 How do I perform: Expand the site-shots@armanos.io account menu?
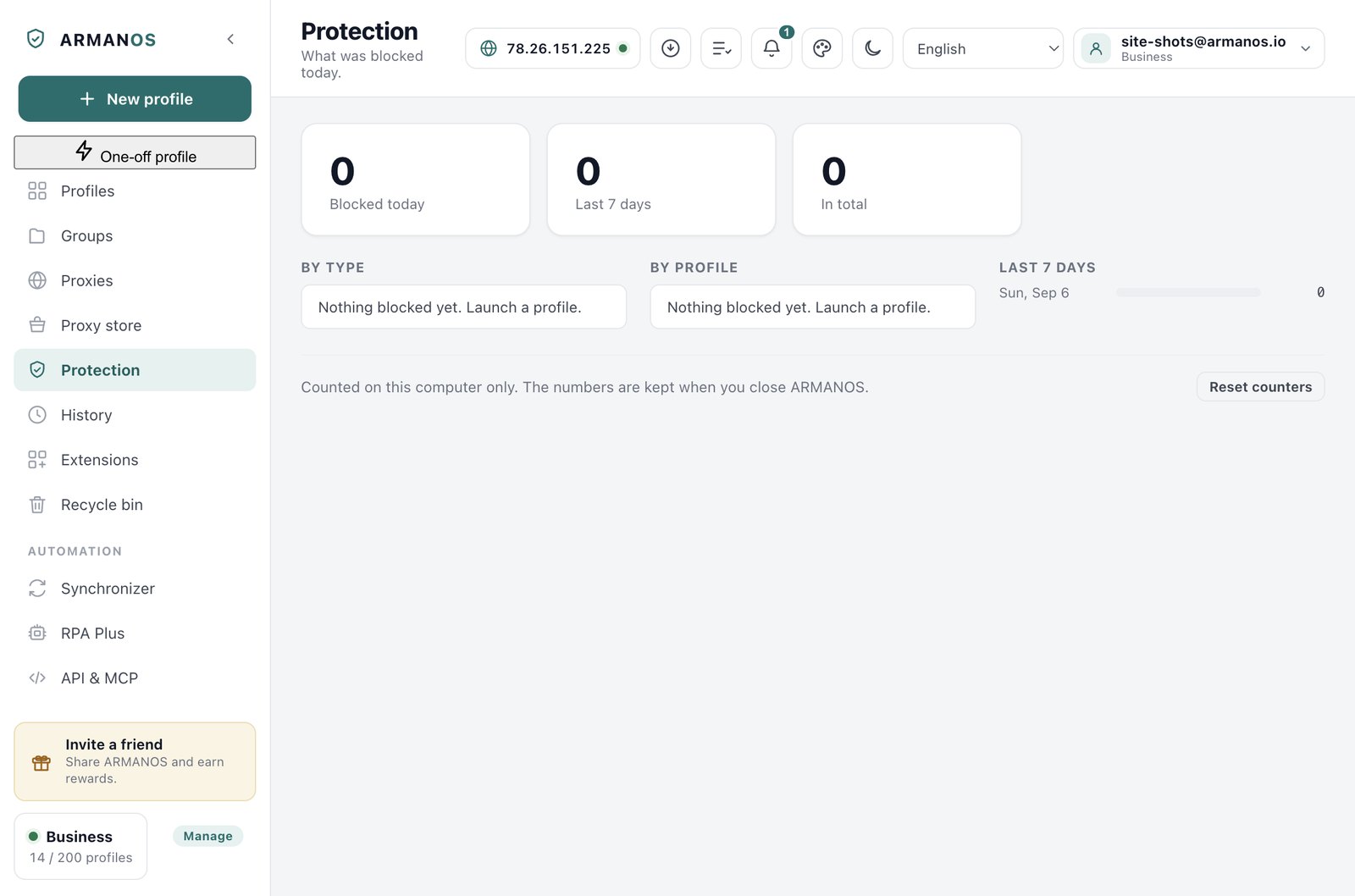tap(1199, 48)
